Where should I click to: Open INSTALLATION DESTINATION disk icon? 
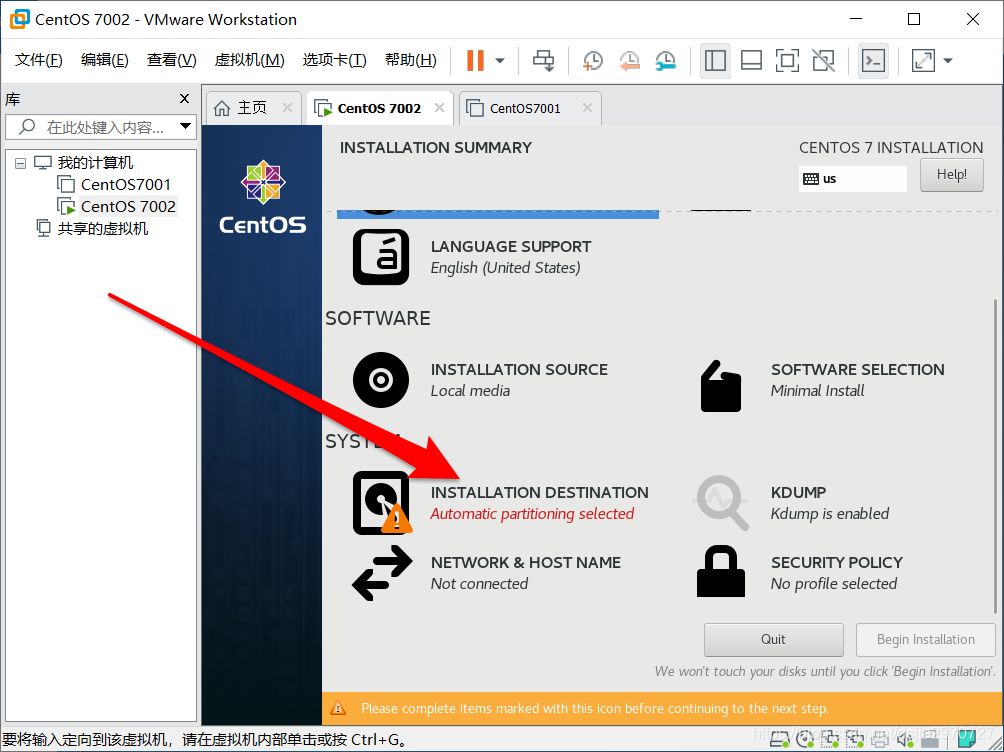(382, 503)
